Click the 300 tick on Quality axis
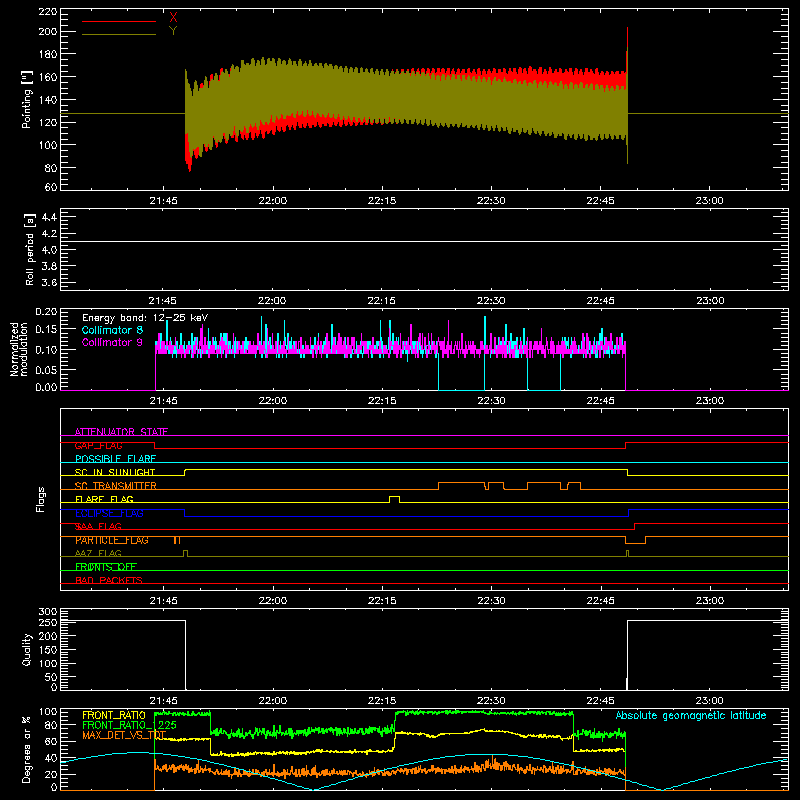The image size is (800, 800). (48, 612)
